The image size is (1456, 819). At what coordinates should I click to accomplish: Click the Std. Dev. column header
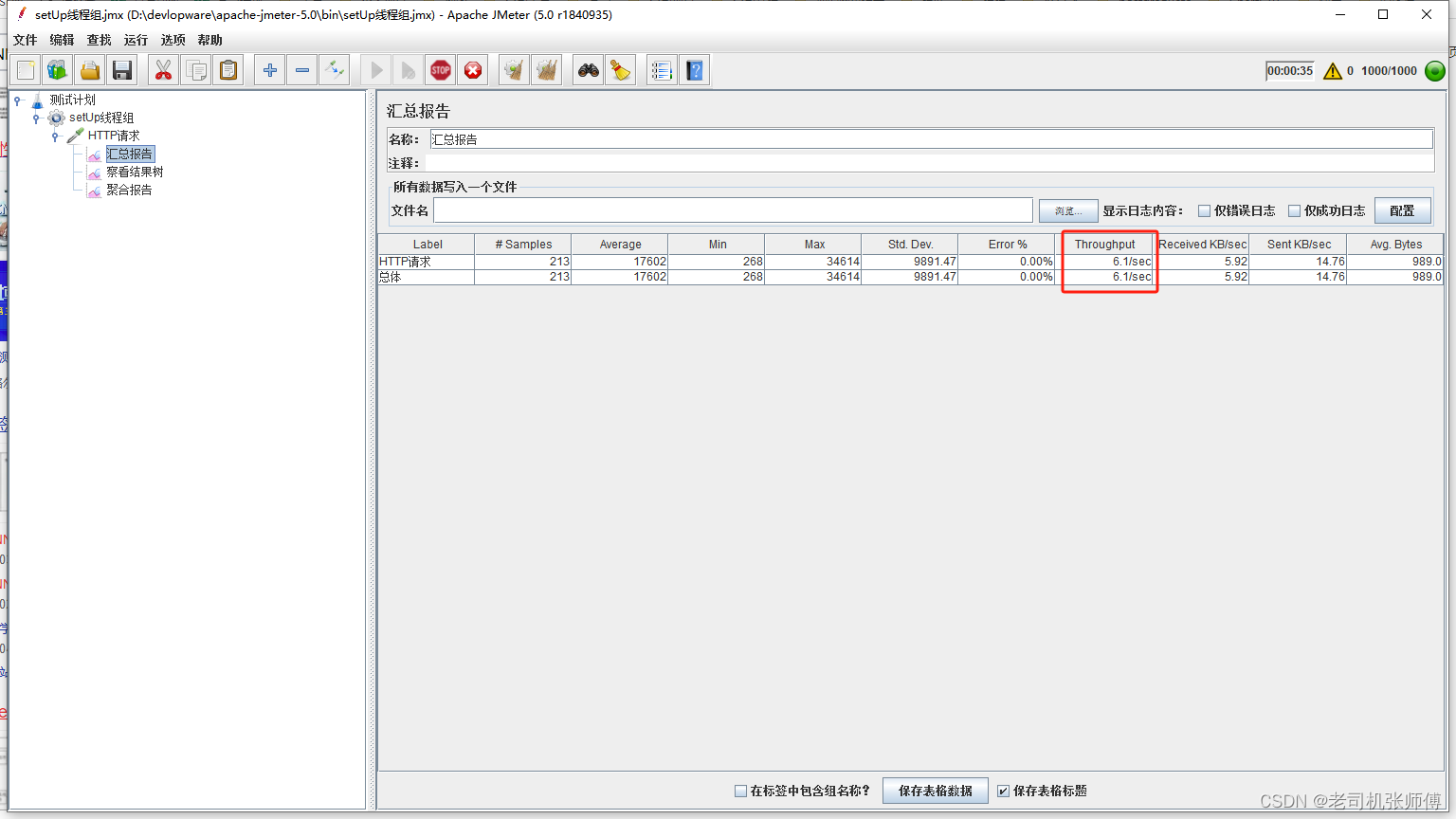910,245
